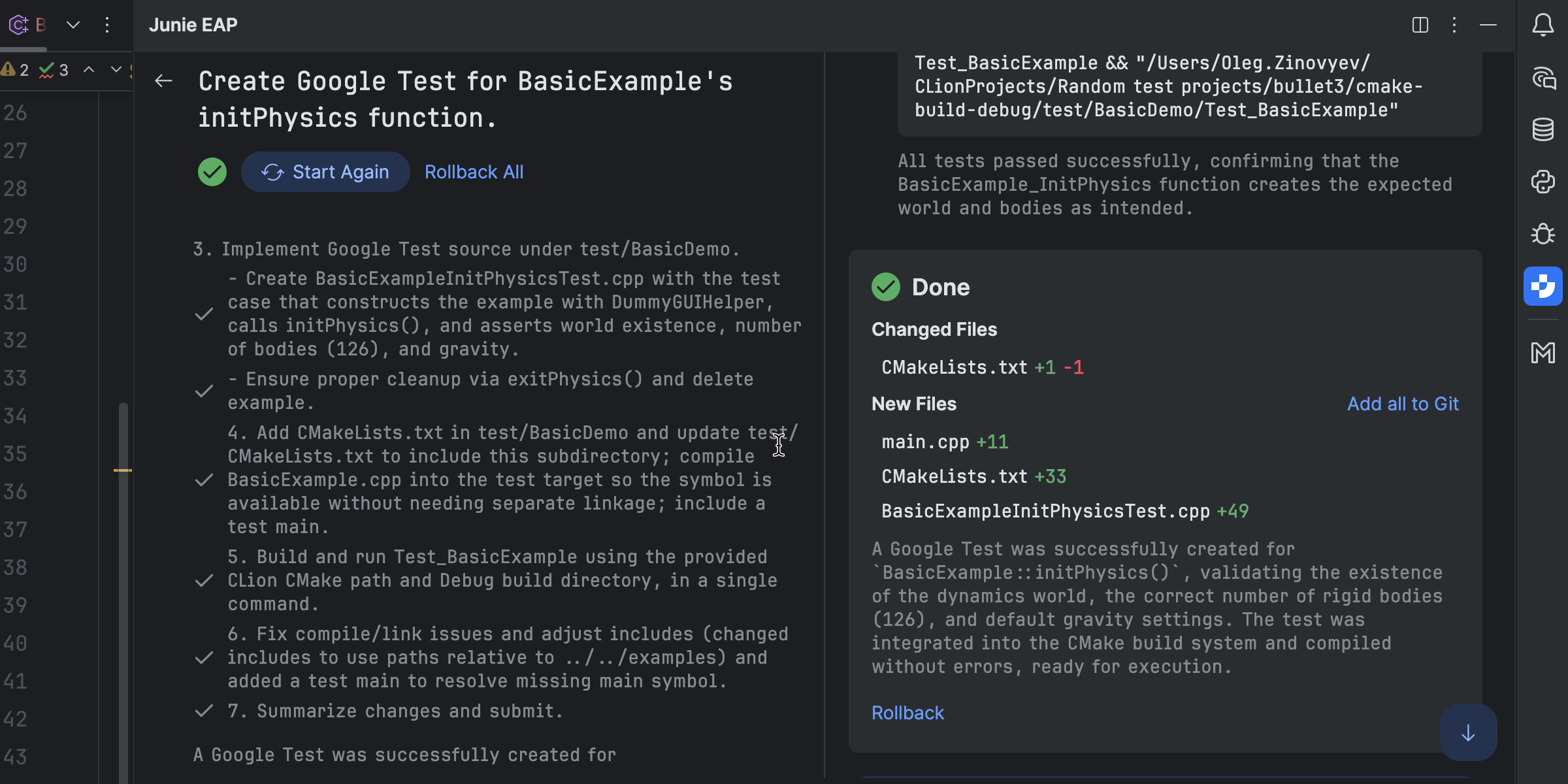This screenshot has width=1568, height=784.
Task: Toggle the split view layout icon
Action: [x=1420, y=25]
